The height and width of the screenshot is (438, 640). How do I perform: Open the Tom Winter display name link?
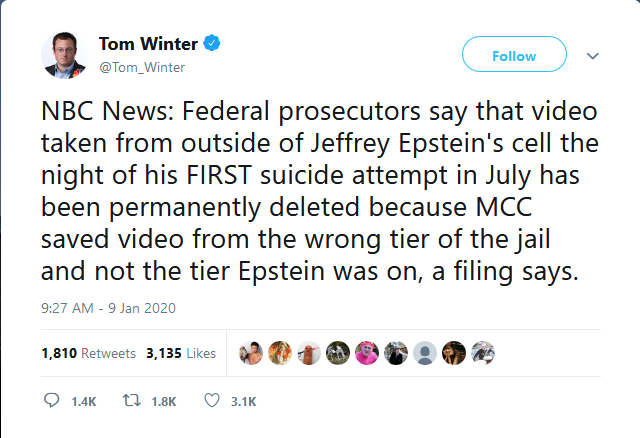coord(148,43)
